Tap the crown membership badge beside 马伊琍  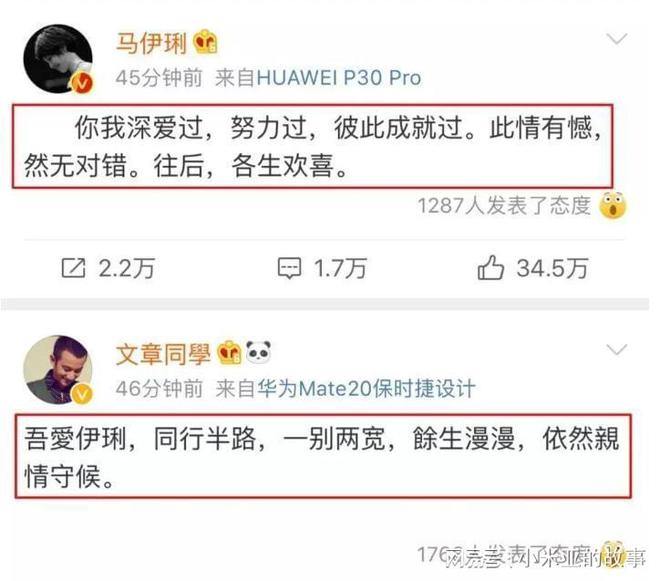coord(205,41)
